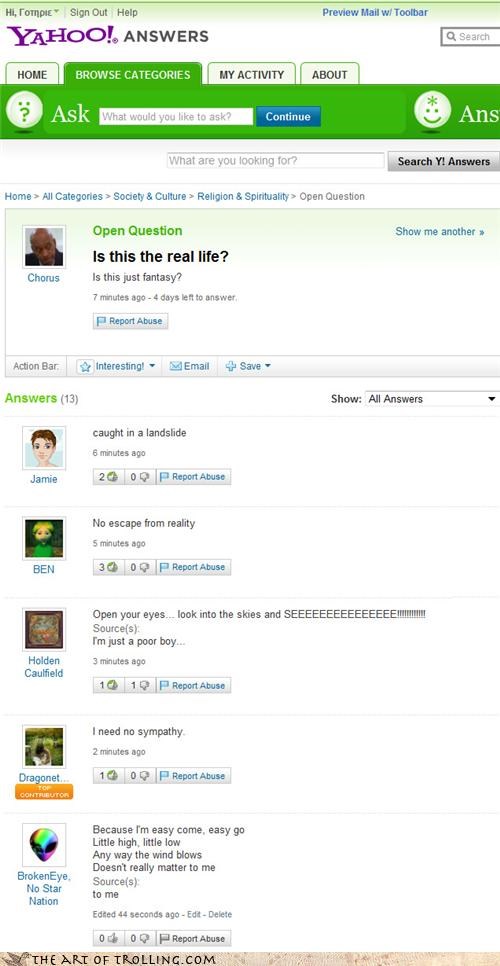
Task: Expand the Show All Answers dropdown
Action: coord(432,399)
